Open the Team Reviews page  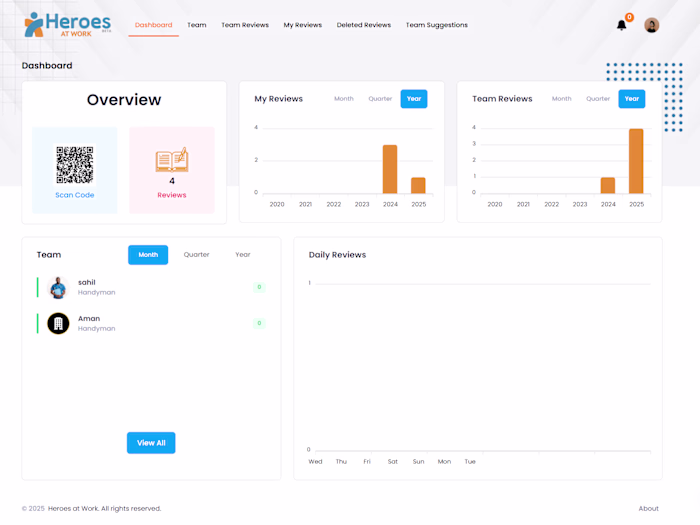pos(245,25)
